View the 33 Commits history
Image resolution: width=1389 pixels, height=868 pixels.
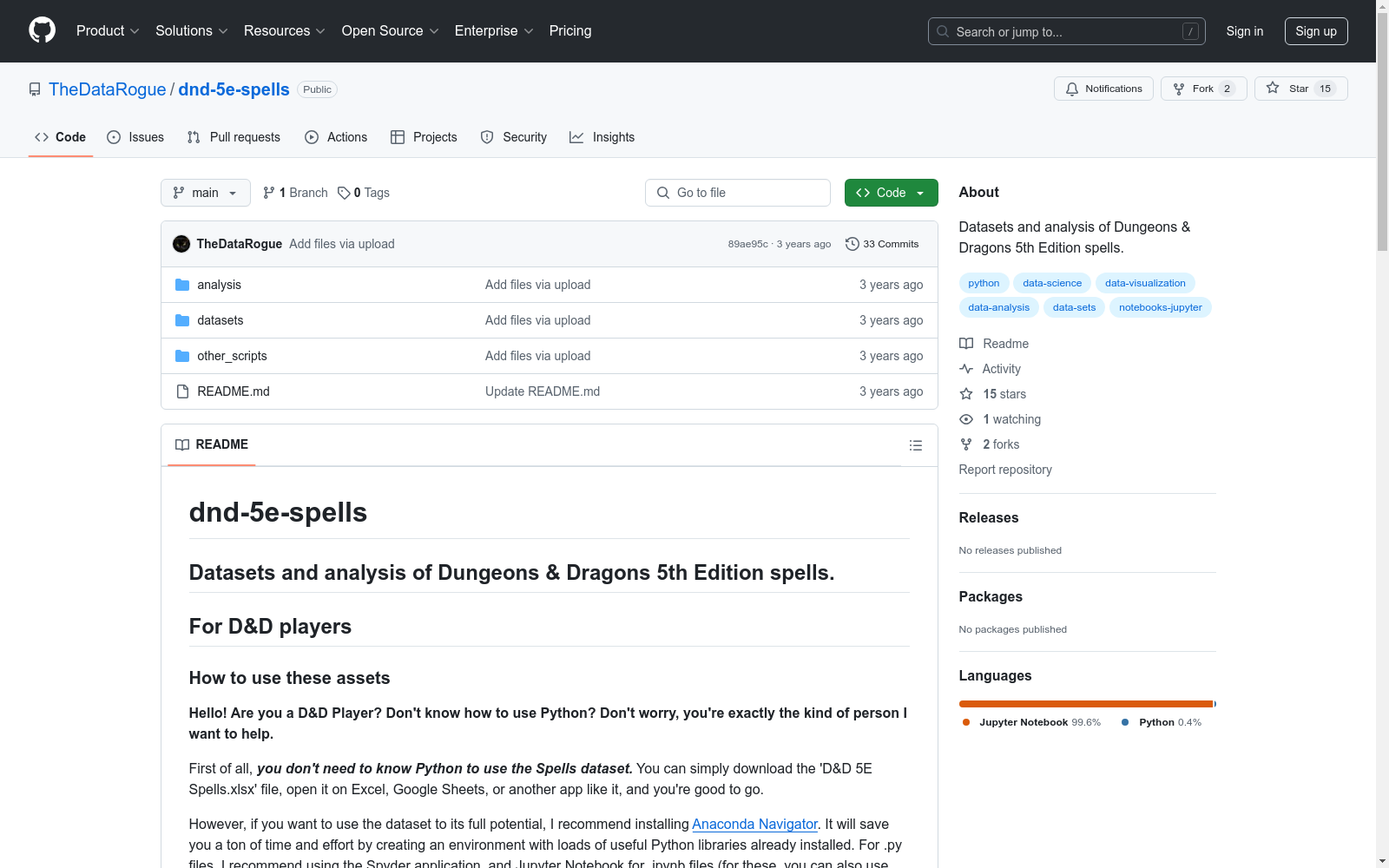pyautogui.click(x=882, y=244)
